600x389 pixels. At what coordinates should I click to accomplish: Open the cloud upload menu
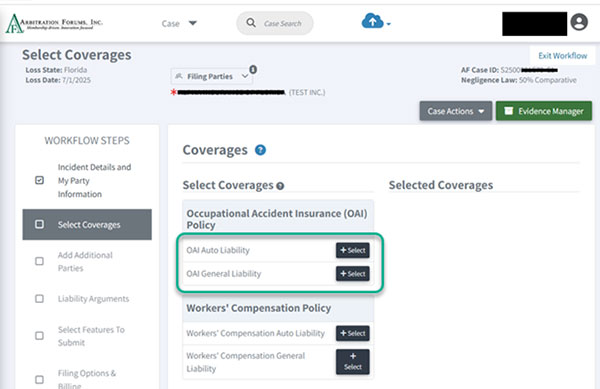click(376, 21)
